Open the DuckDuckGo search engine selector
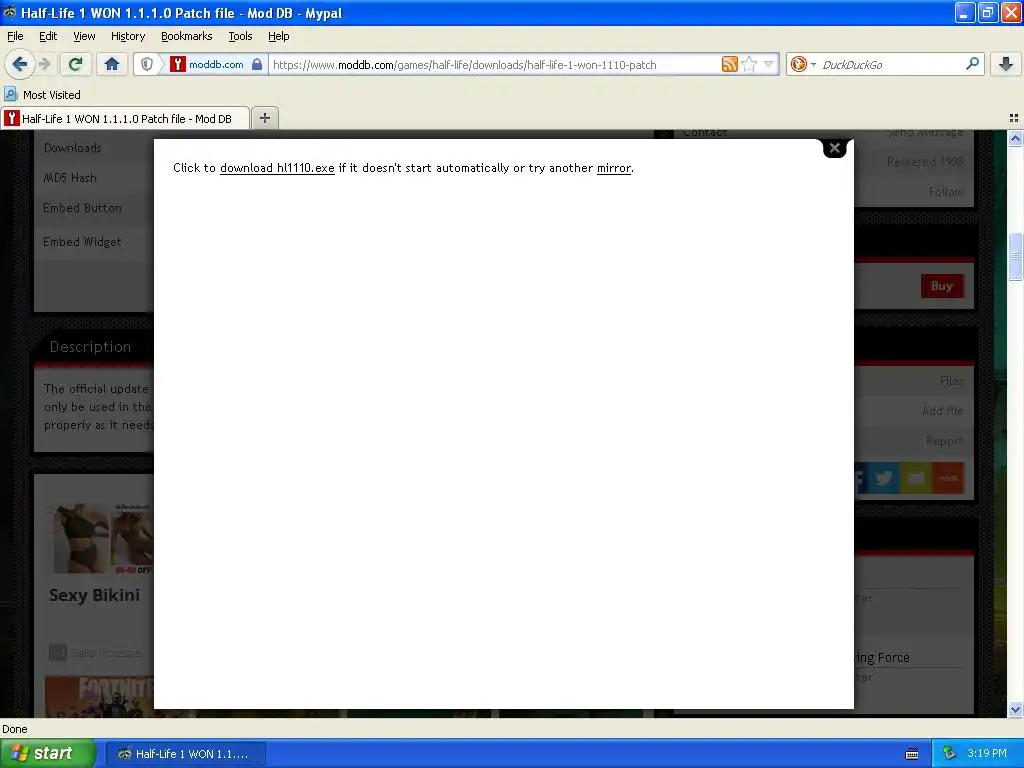Viewport: 1024px width, 768px height. click(803, 64)
